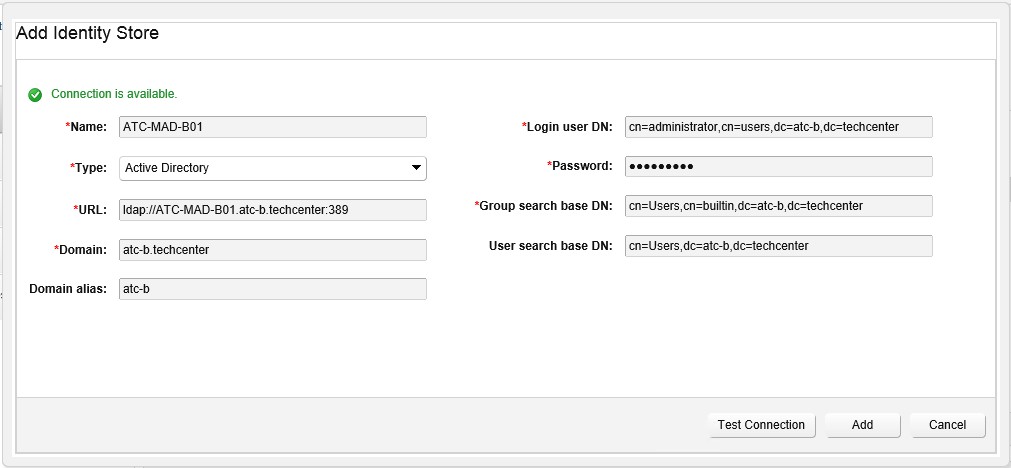Open the Type dropdown showing Active Directory

point(272,168)
